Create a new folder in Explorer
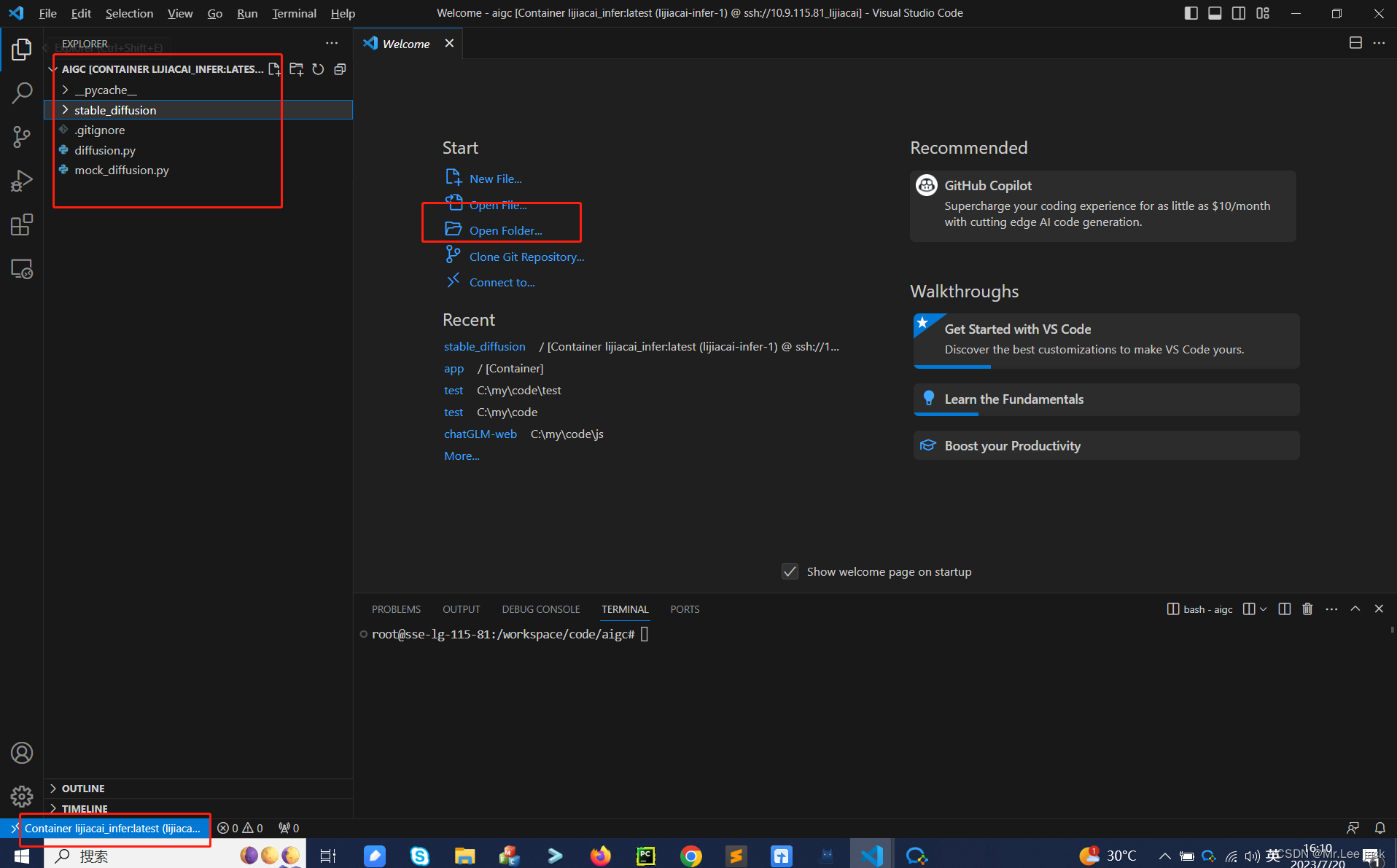The width and height of the screenshot is (1397, 868). pyautogui.click(x=296, y=69)
